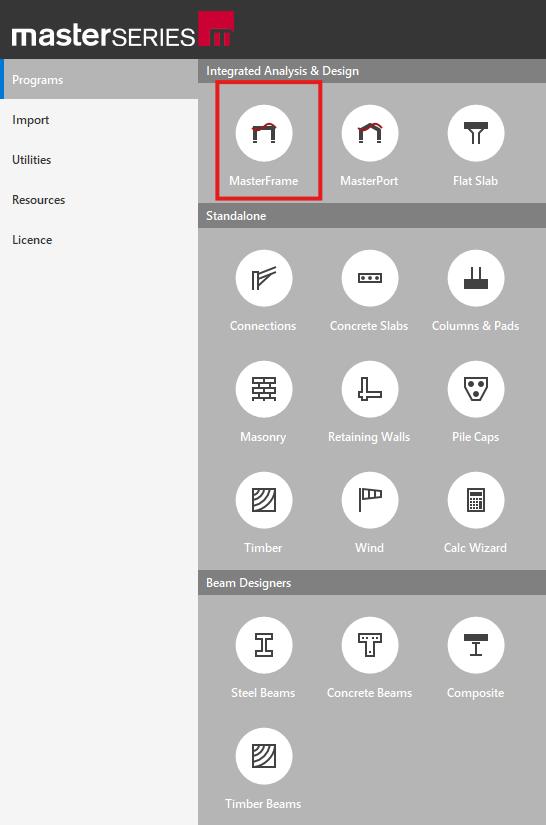Switch to the Import sidebar item
Screen dimensions: 546x825
click(x=99, y=120)
